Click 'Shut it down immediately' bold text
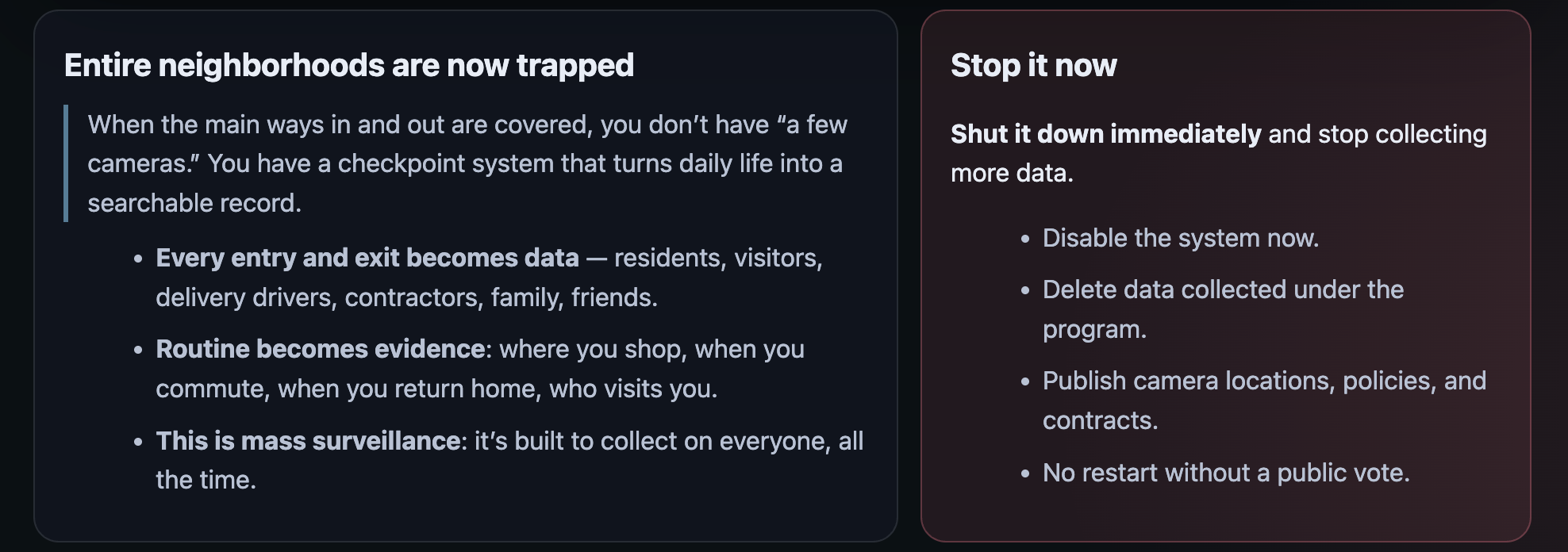The width and height of the screenshot is (1568, 552). [1105, 134]
